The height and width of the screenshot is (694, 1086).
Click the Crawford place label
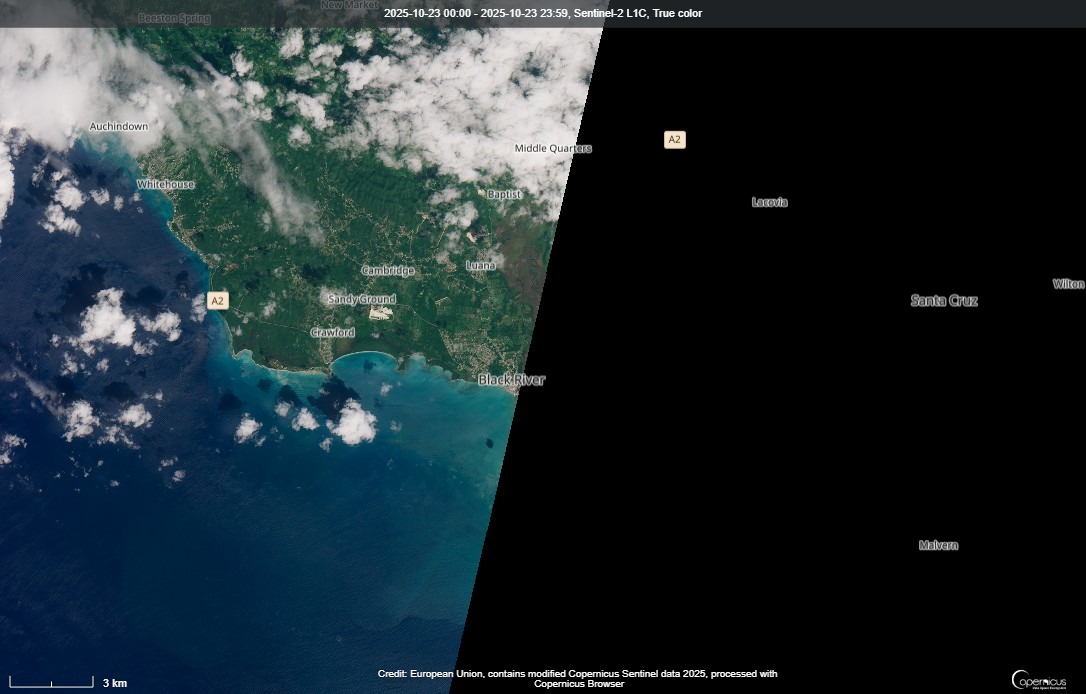[331, 332]
